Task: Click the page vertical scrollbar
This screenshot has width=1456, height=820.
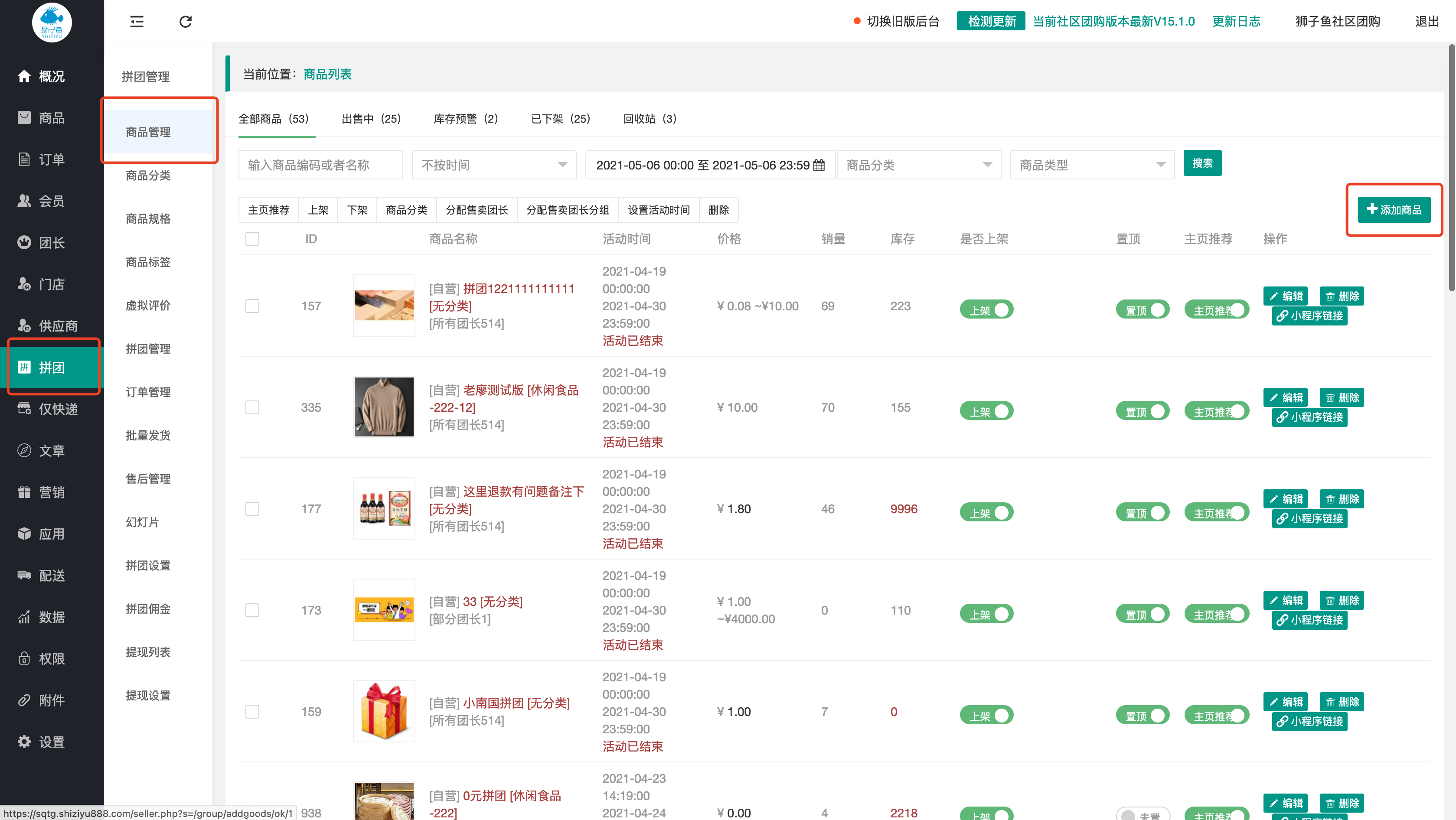Action: 1452,167
